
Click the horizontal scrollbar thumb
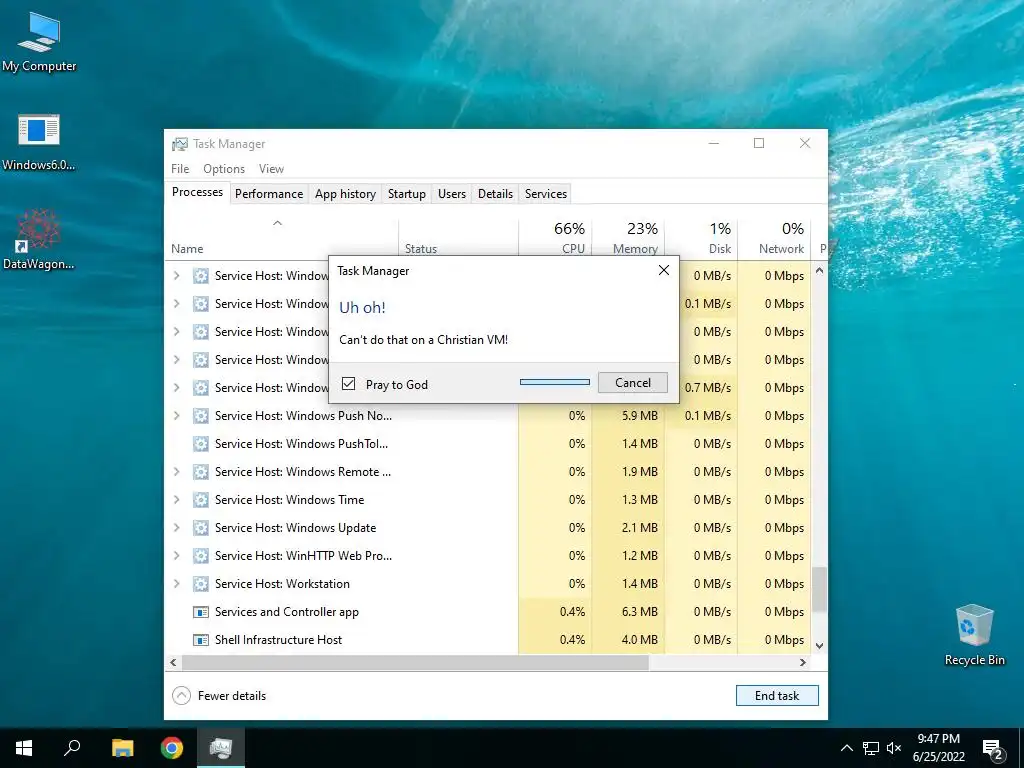(415, 662)
